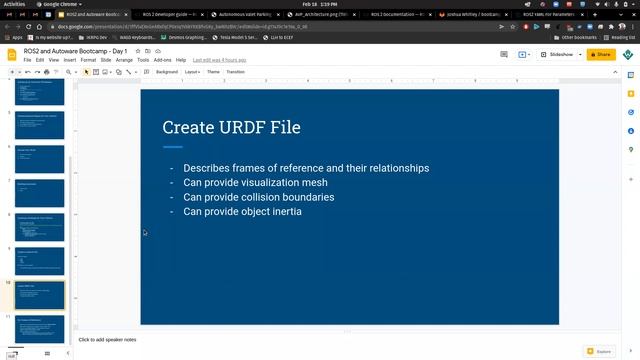640x360 pixels.
Task: Open the Maps side-panel icon
Action: point(631,149)
